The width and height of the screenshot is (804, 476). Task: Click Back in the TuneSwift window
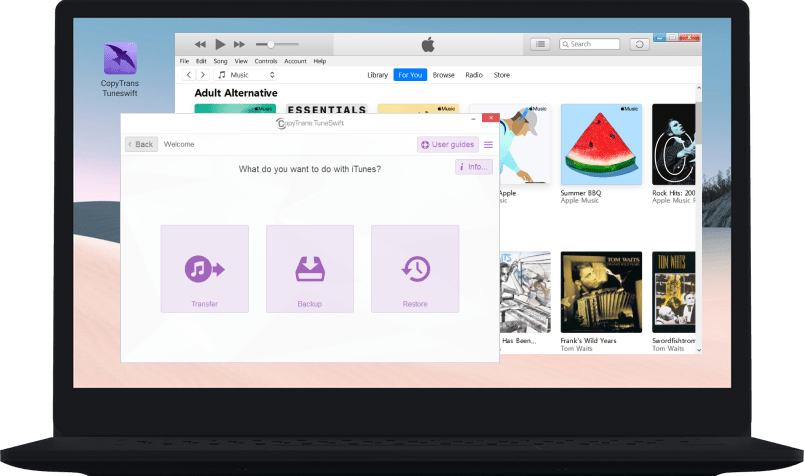[x=141, y=144]
